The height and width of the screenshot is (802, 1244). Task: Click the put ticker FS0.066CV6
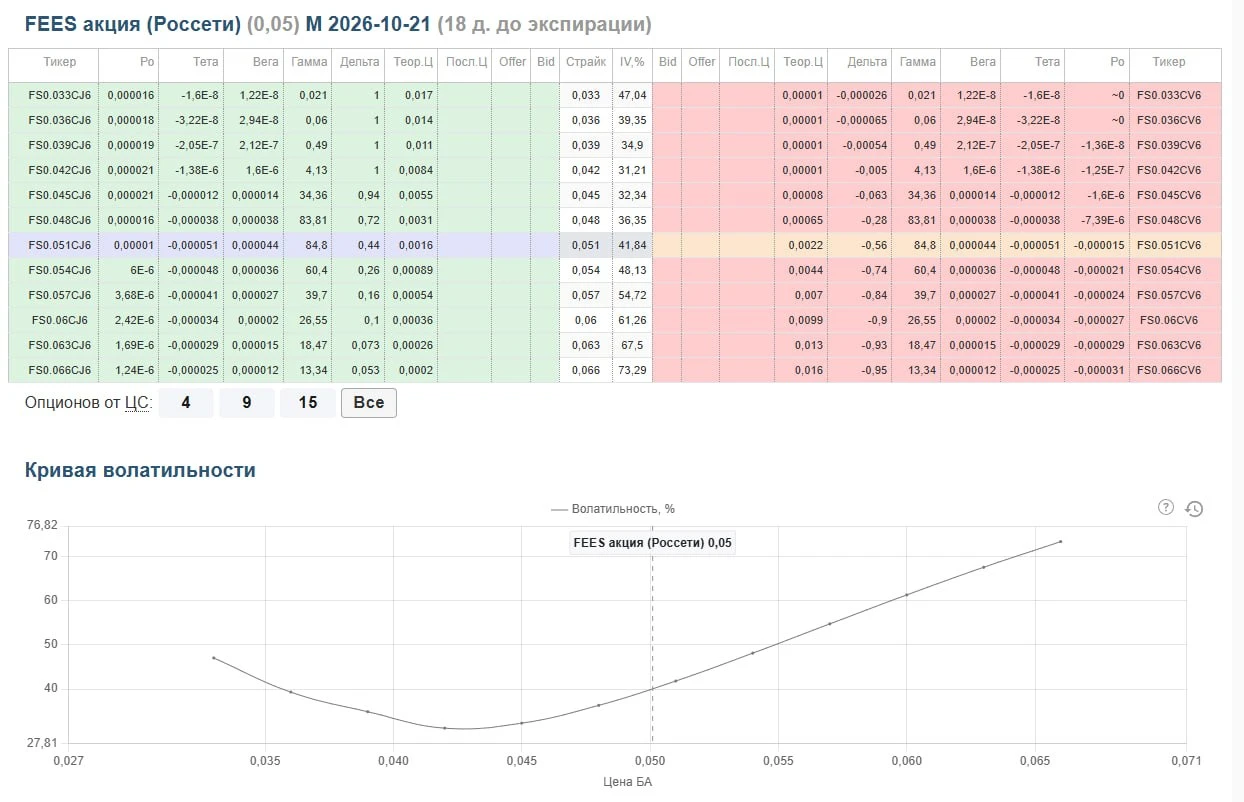(x=1169, y=370)
